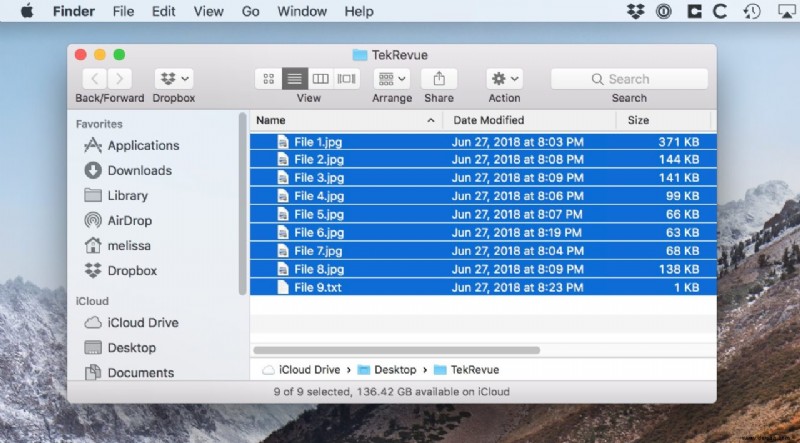
Task: Open the Dropbox toolbar dropdown
Action: (x=174, y=79)
